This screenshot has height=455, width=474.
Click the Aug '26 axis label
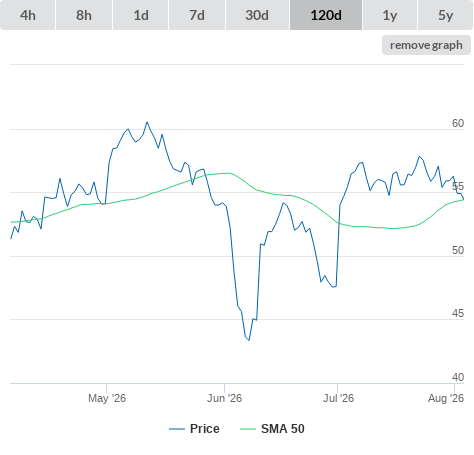(446, 398)
